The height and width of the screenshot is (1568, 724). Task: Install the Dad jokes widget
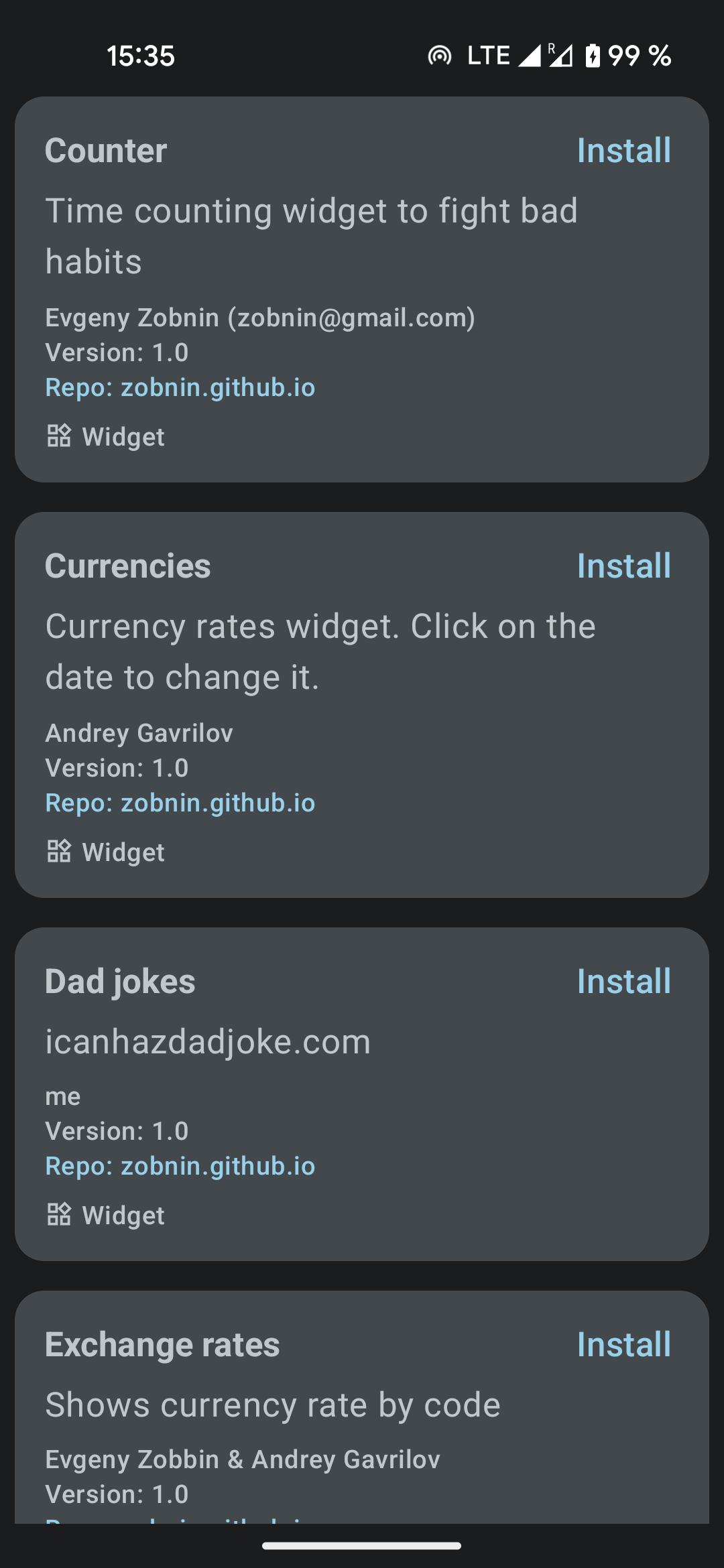click(623, 981)
